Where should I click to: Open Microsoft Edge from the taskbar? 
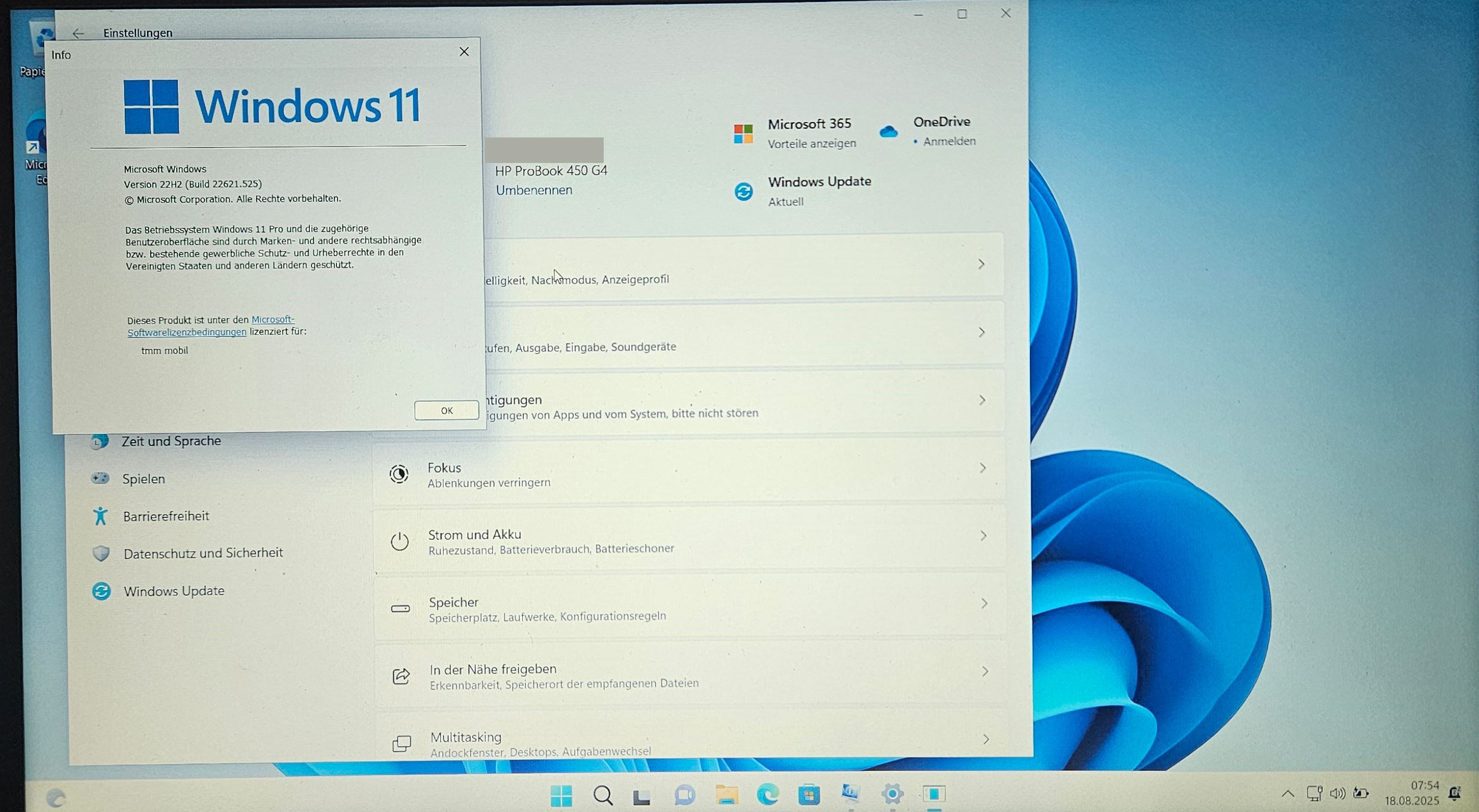tap(767, 795)
